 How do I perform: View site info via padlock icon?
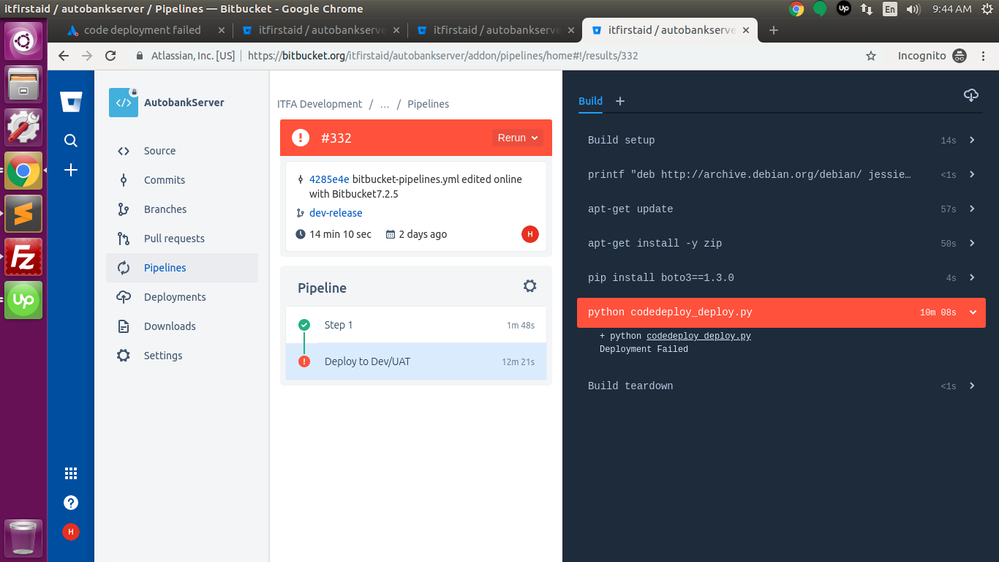140,56
